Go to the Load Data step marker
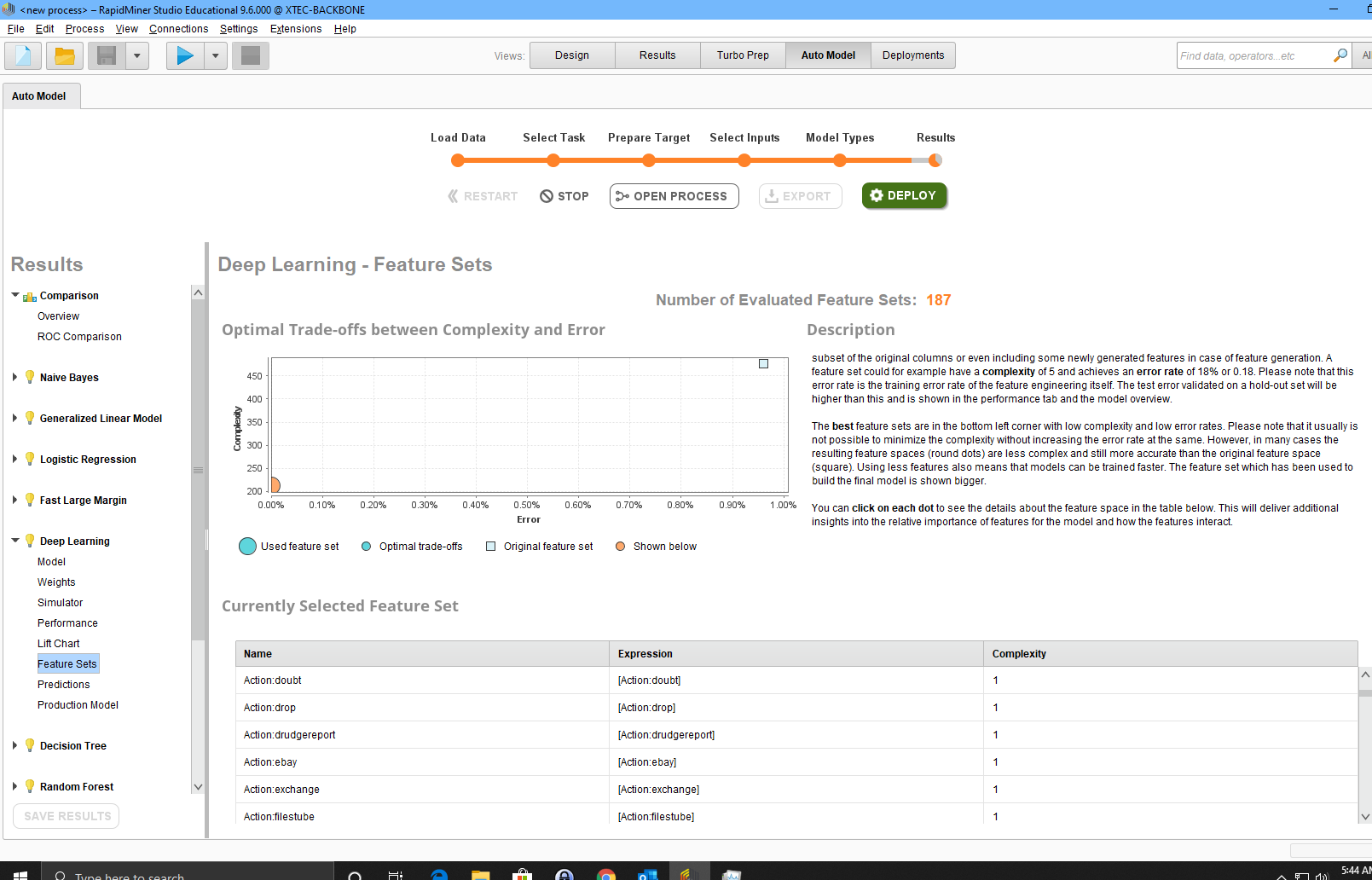The height and width of the screenshot is (880, 1372). [458, 160]
